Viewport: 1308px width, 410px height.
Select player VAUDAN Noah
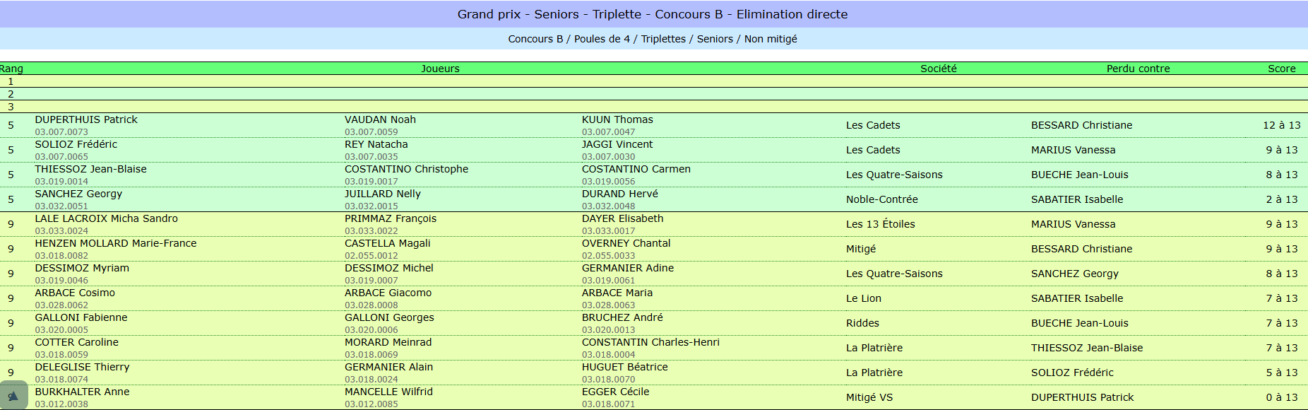click(x=380, y=120)
